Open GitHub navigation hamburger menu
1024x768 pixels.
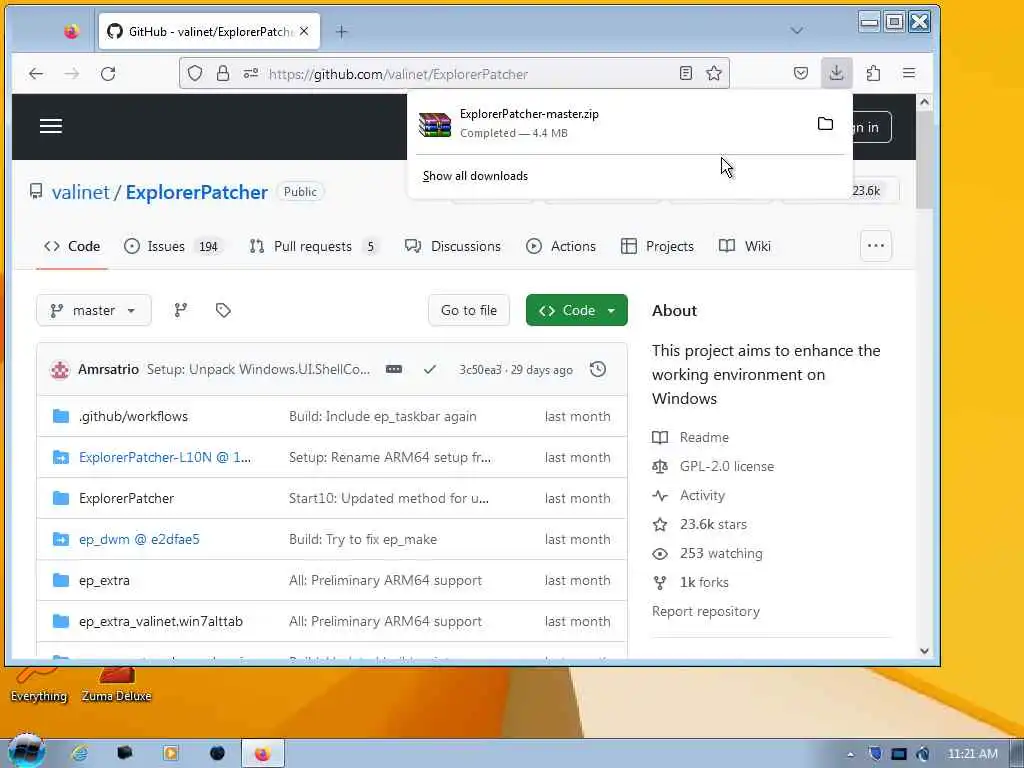pyautogui.click(x=51, y=126)
